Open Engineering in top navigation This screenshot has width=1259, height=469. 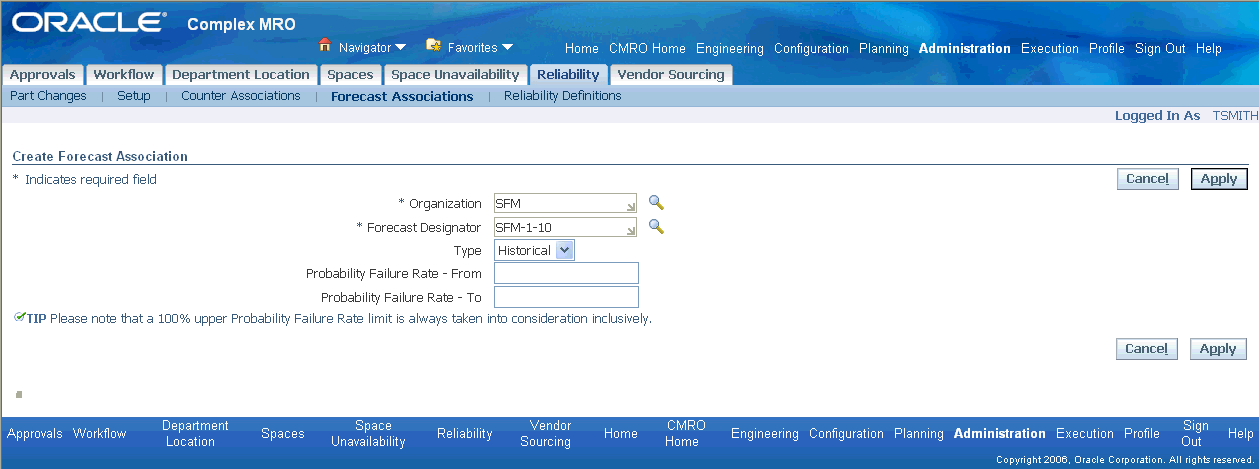click(730, 48)
